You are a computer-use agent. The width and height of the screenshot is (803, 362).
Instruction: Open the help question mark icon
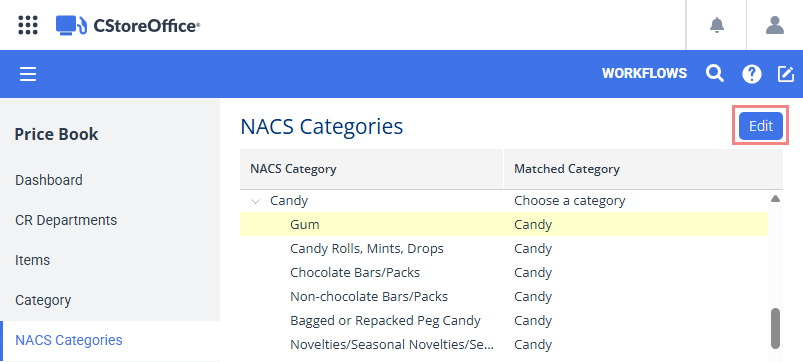(752, 74)
